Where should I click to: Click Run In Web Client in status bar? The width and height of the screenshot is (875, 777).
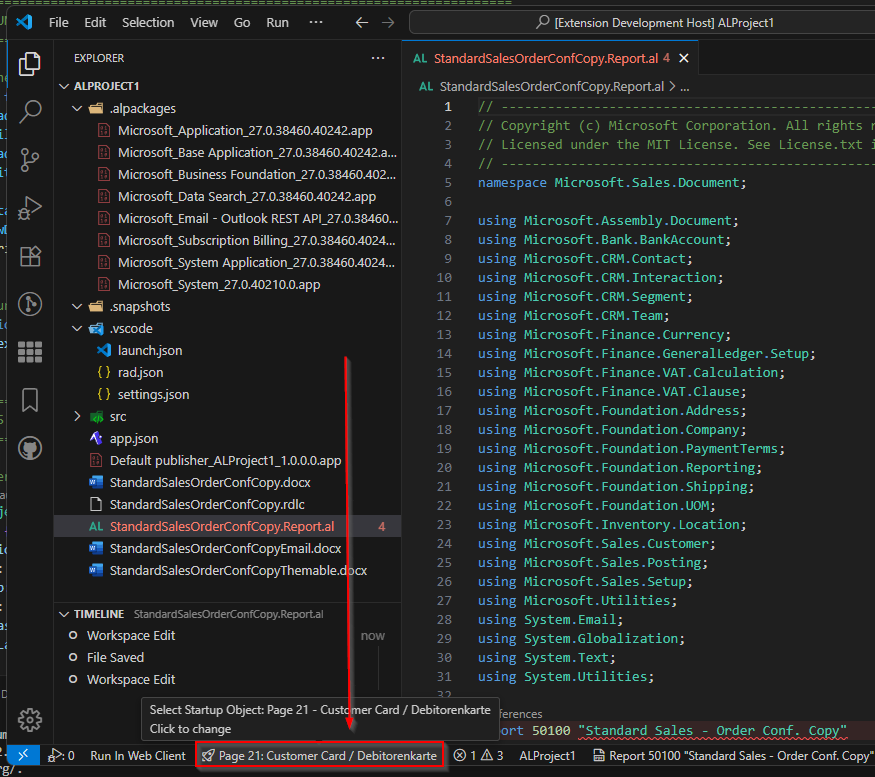[138, 756]
